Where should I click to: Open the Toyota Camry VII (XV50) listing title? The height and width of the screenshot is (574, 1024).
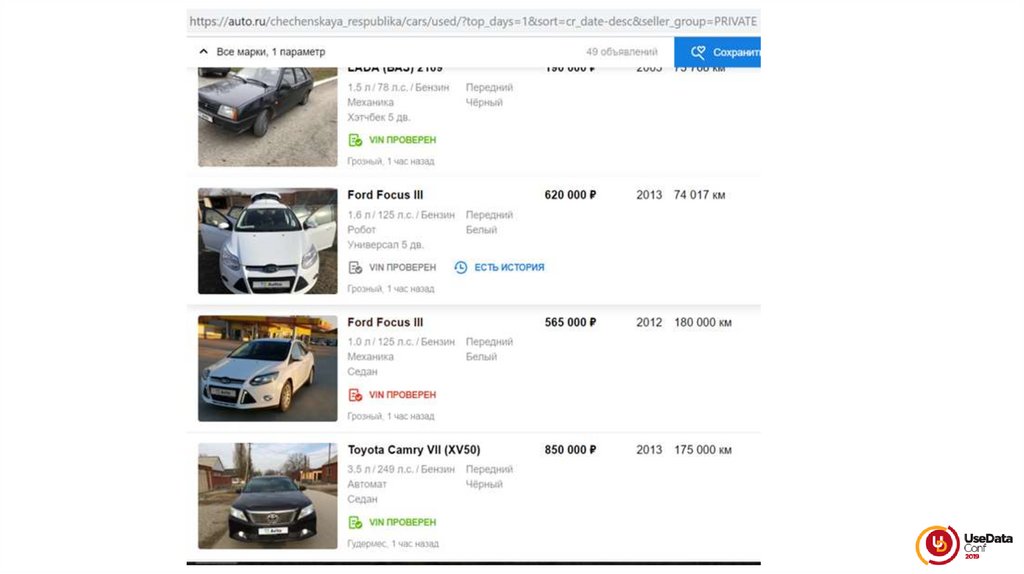click(414, 450)
